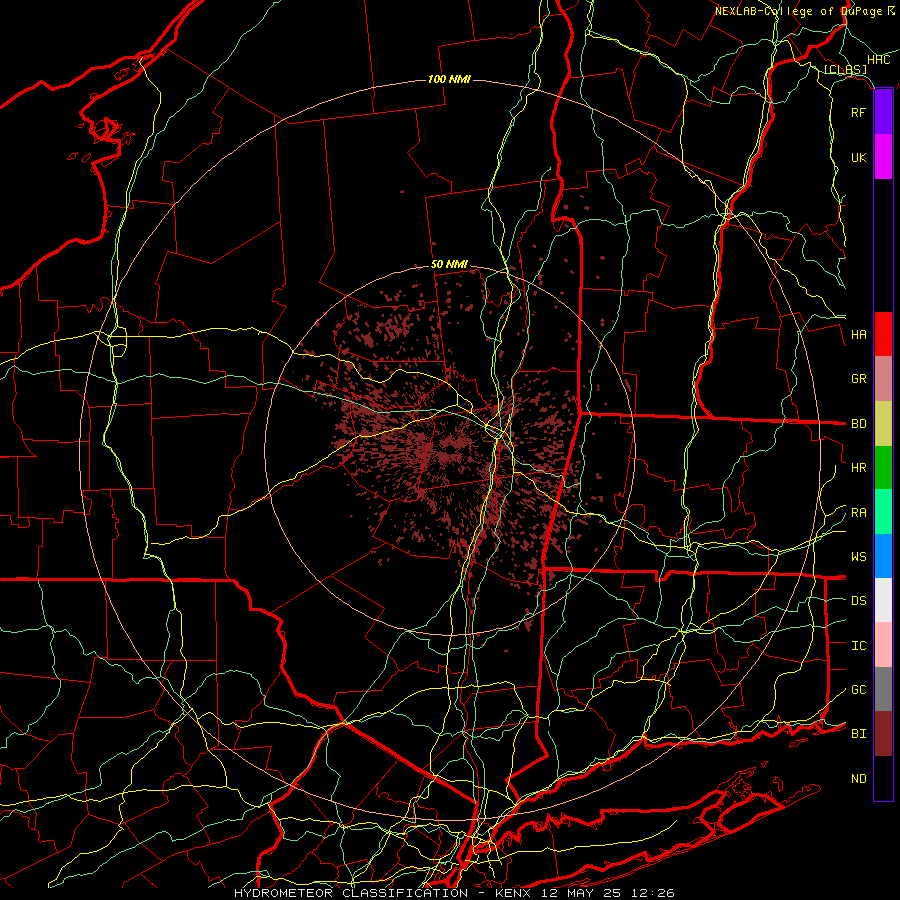Click the DS legend label
The height and width of the screenshot is (900, 900).
coord(858,600)
